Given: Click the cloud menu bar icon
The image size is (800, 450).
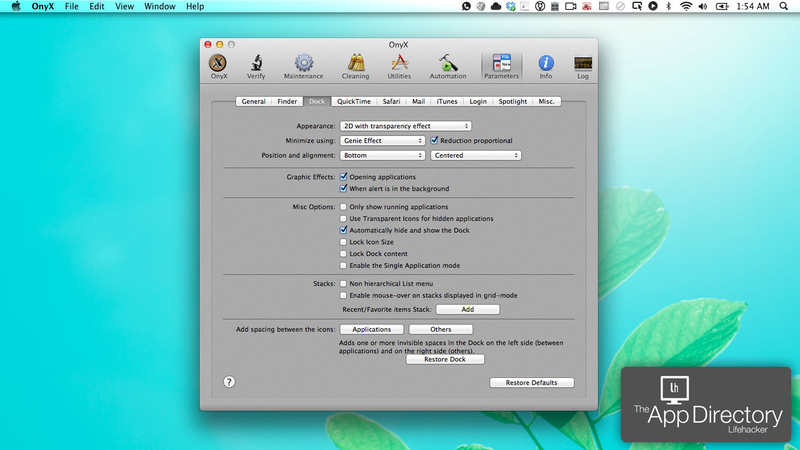Looking at the screenshot, I should tap(495, 6).
